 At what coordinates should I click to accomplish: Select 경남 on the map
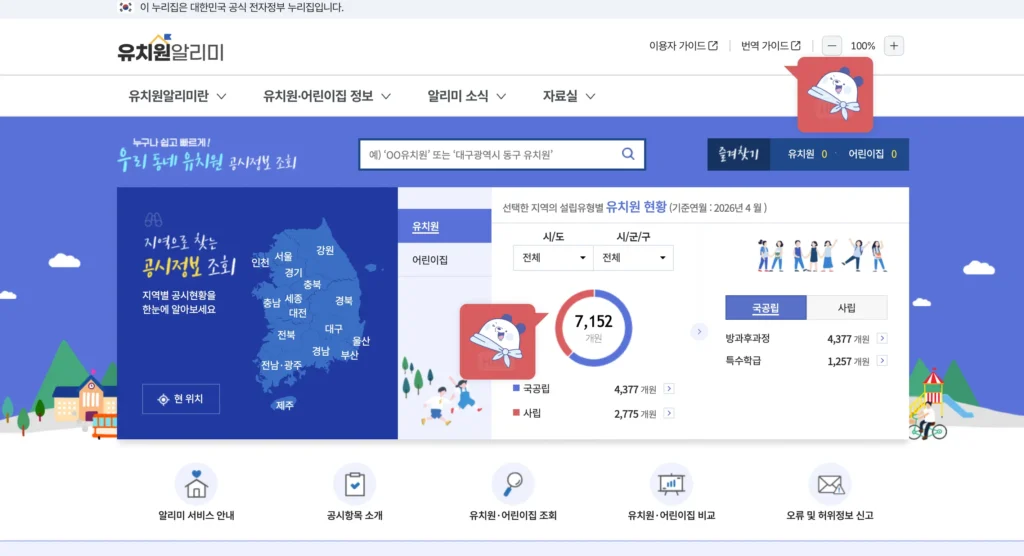(321, 351)
